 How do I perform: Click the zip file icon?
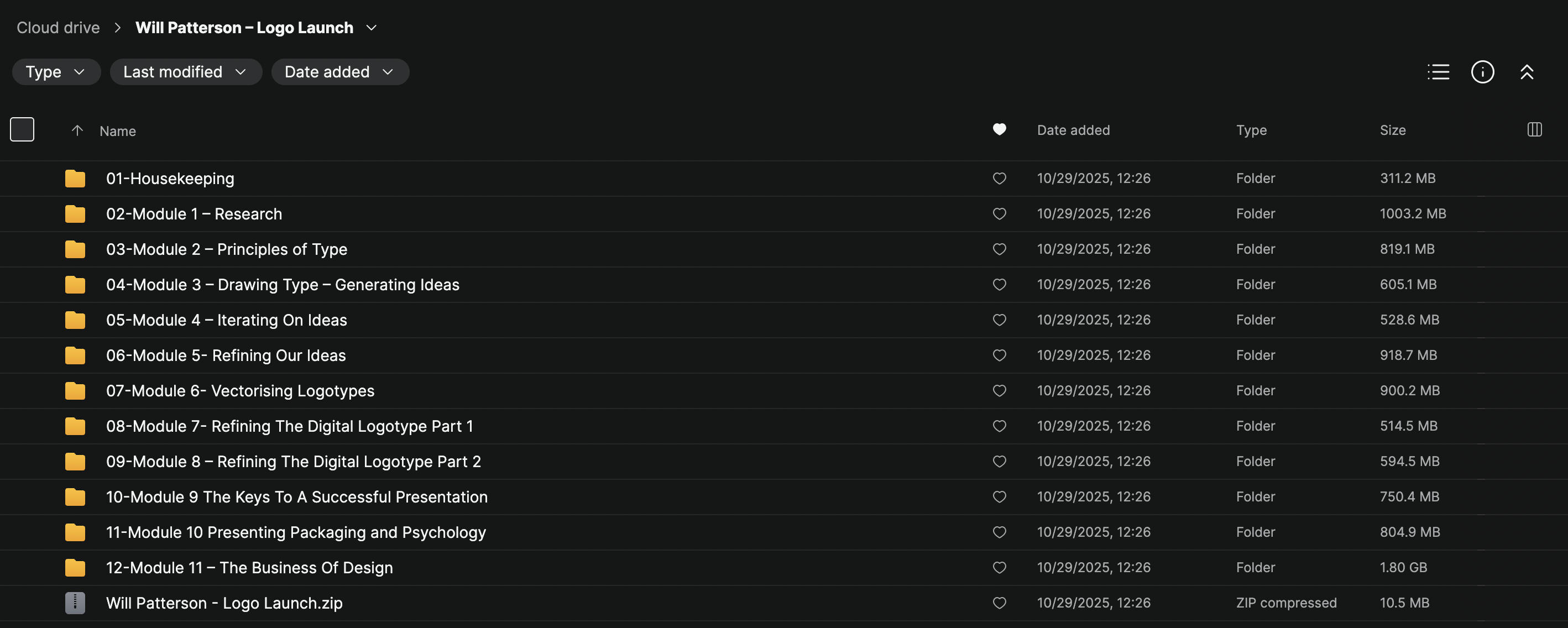click(x=75, y=603)
